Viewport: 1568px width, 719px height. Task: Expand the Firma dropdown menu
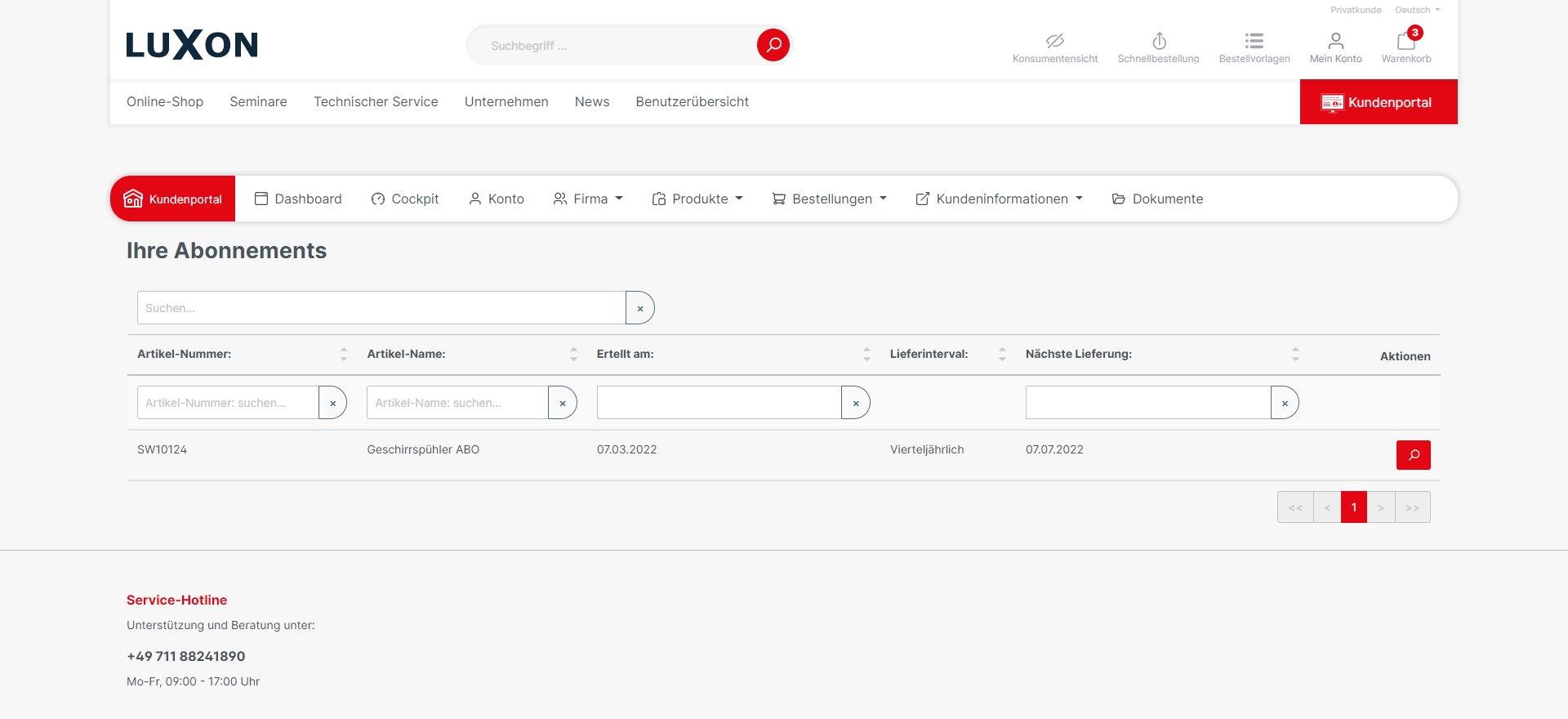(588, 199)
